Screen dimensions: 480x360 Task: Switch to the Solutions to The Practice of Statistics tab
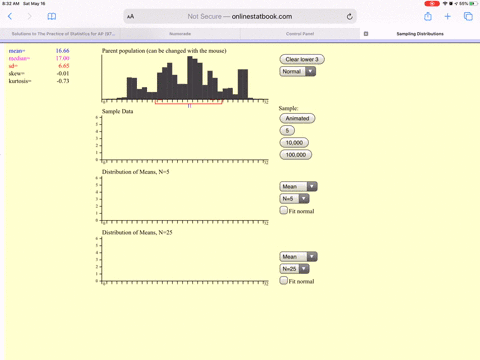(60, 34)
